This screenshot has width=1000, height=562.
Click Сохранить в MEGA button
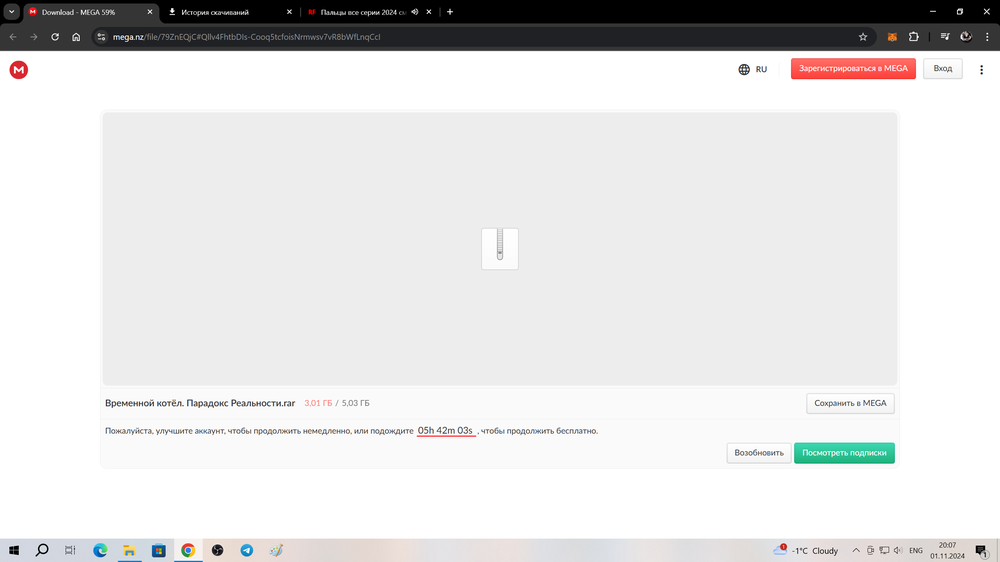click(850, 403)
